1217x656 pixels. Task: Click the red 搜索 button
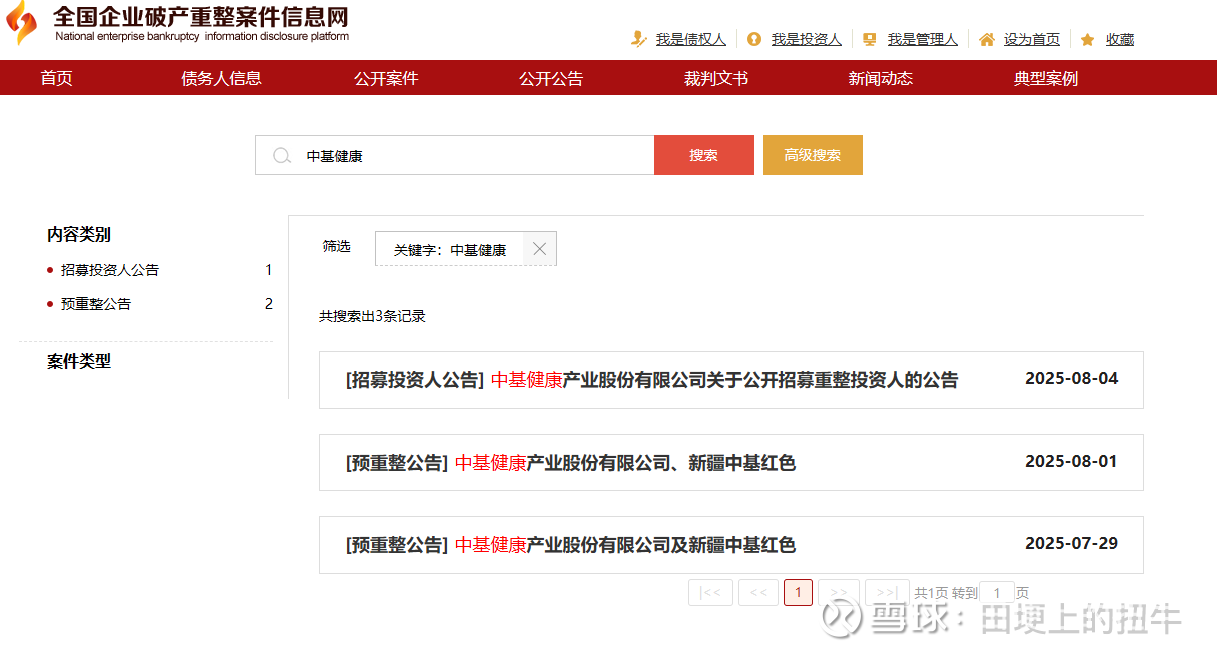coord(704,155)
